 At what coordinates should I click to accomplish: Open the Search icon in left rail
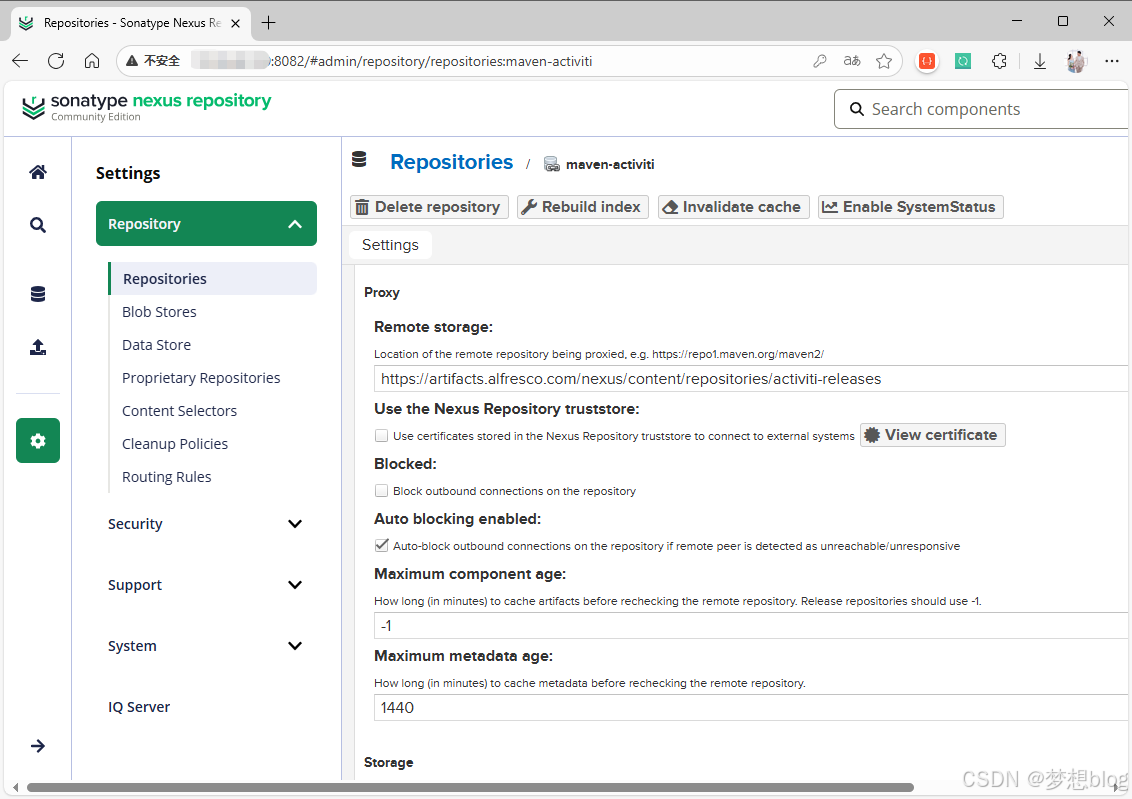pos(38,225)
